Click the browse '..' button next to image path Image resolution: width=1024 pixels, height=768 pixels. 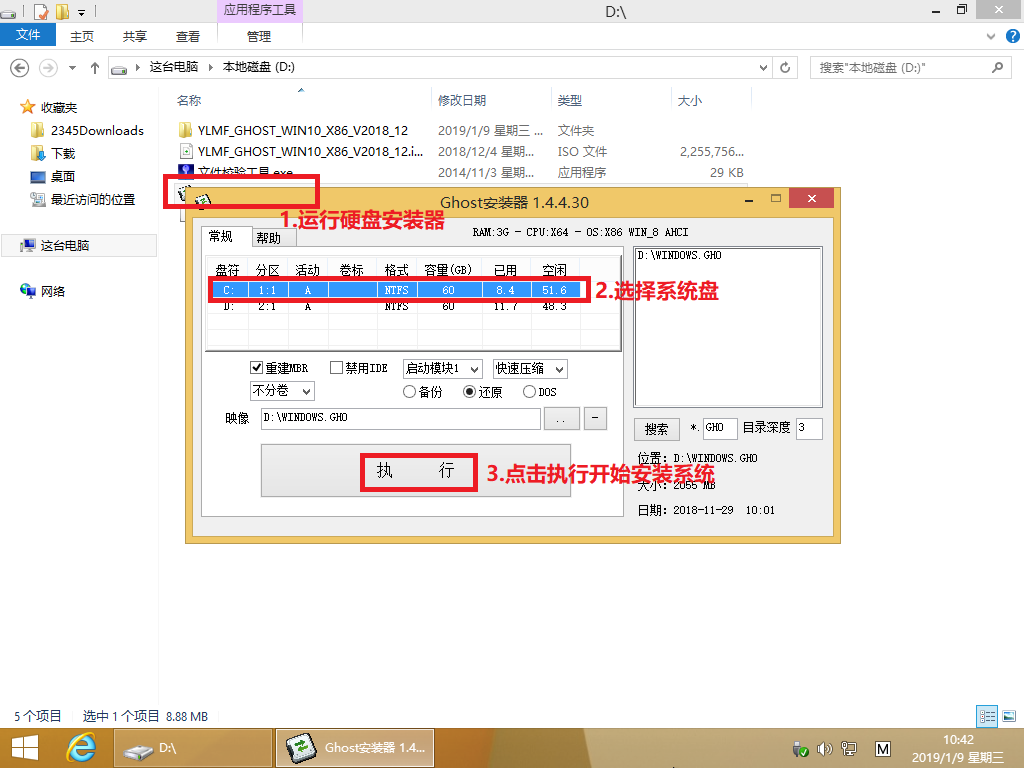[x=561, y=418]
